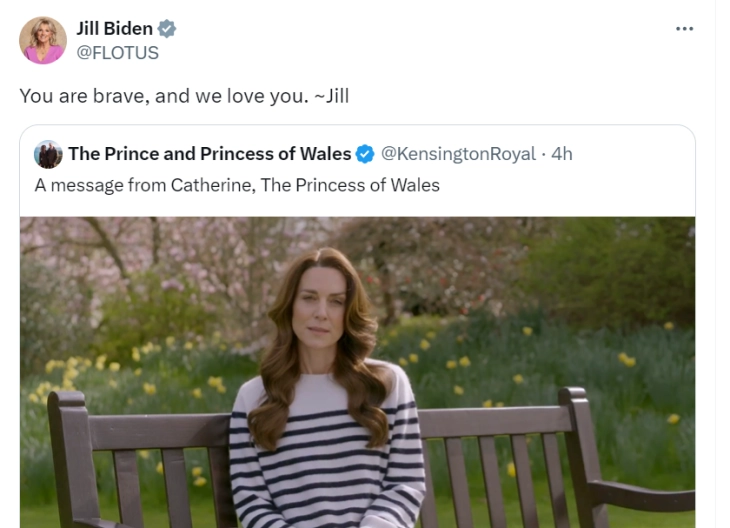
Task: Click the words "The Princess of Wales" in caption
Action: pos(350,185)
